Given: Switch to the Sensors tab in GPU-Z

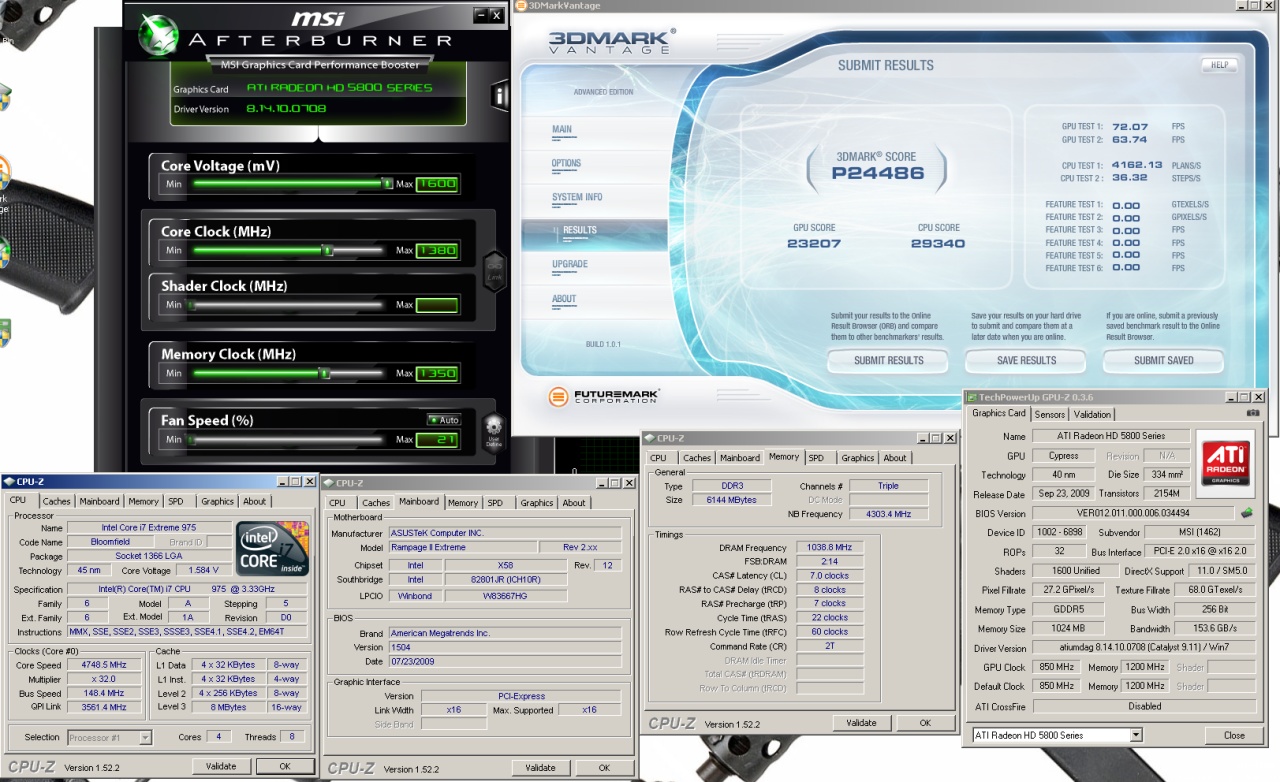Looking at the screenshot, I should [1049, 414].
